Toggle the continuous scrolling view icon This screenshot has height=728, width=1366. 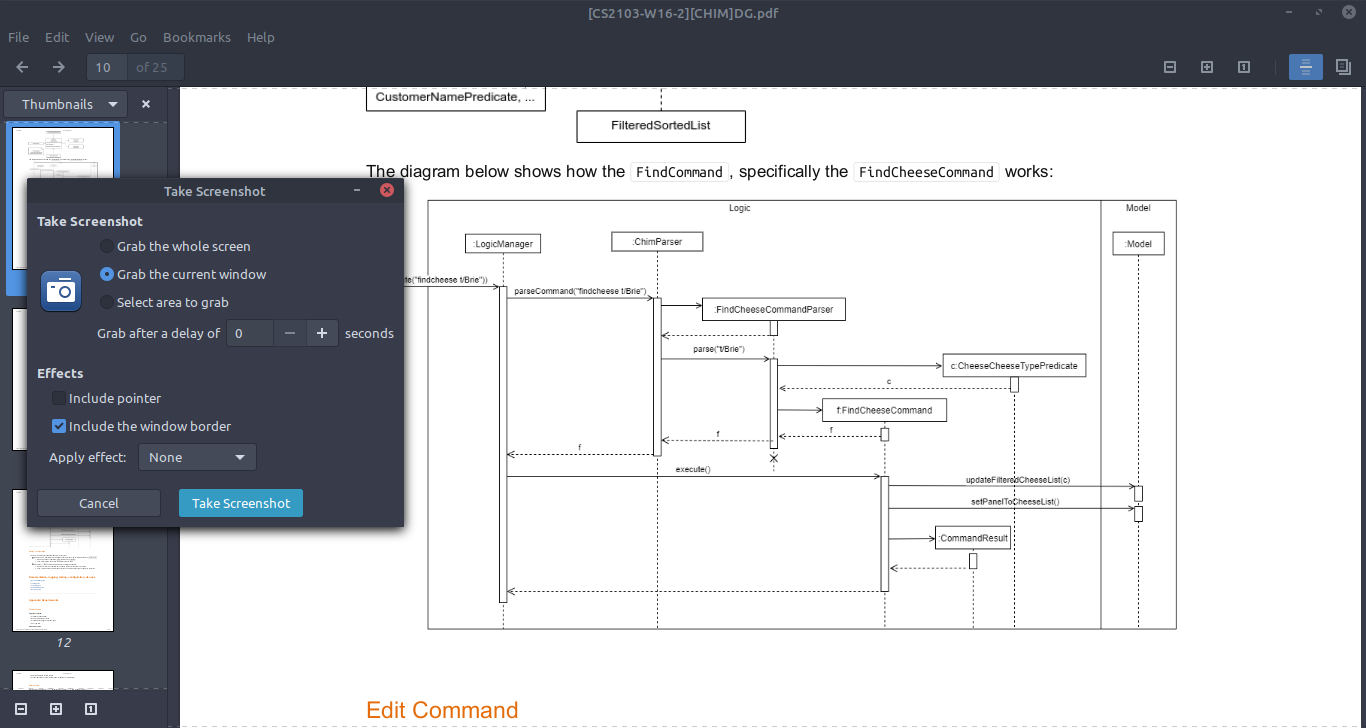tap(1306, 66)
